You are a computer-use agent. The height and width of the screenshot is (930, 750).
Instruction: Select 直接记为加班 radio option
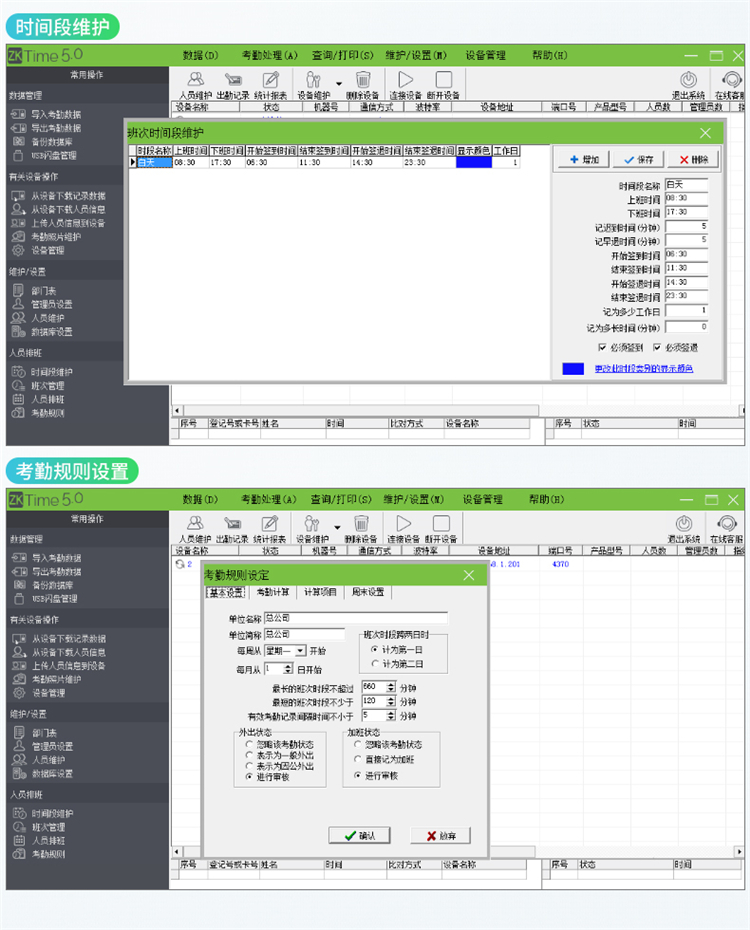(x=358, y=759)
